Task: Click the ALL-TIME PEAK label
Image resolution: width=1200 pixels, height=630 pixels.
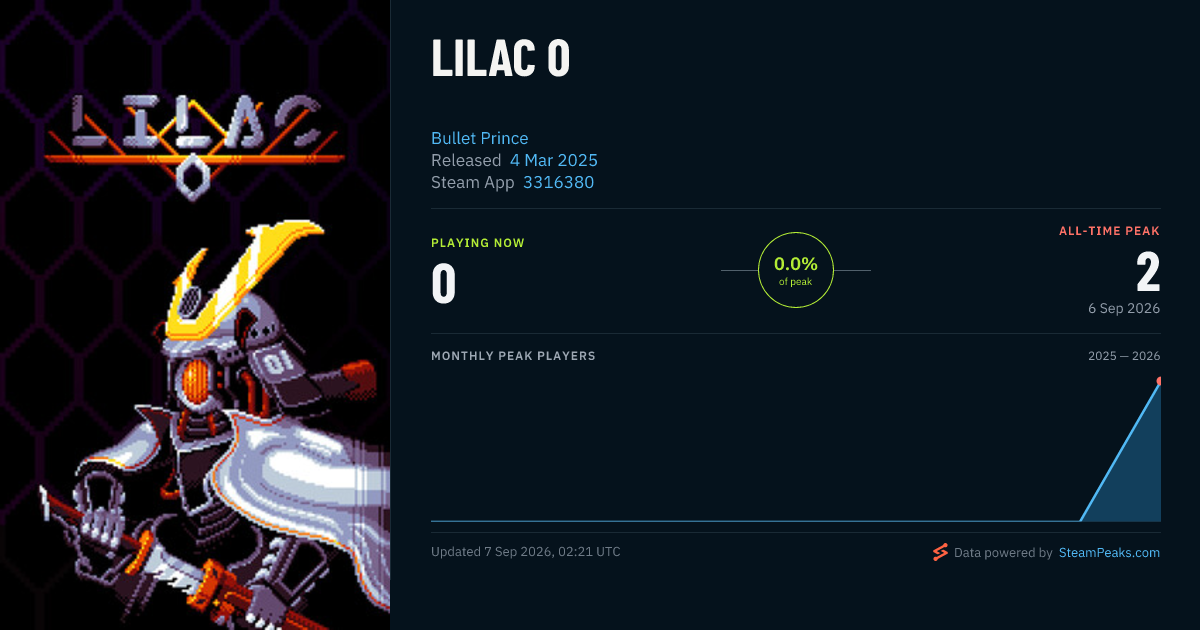Action: (x=1110, y=231)
